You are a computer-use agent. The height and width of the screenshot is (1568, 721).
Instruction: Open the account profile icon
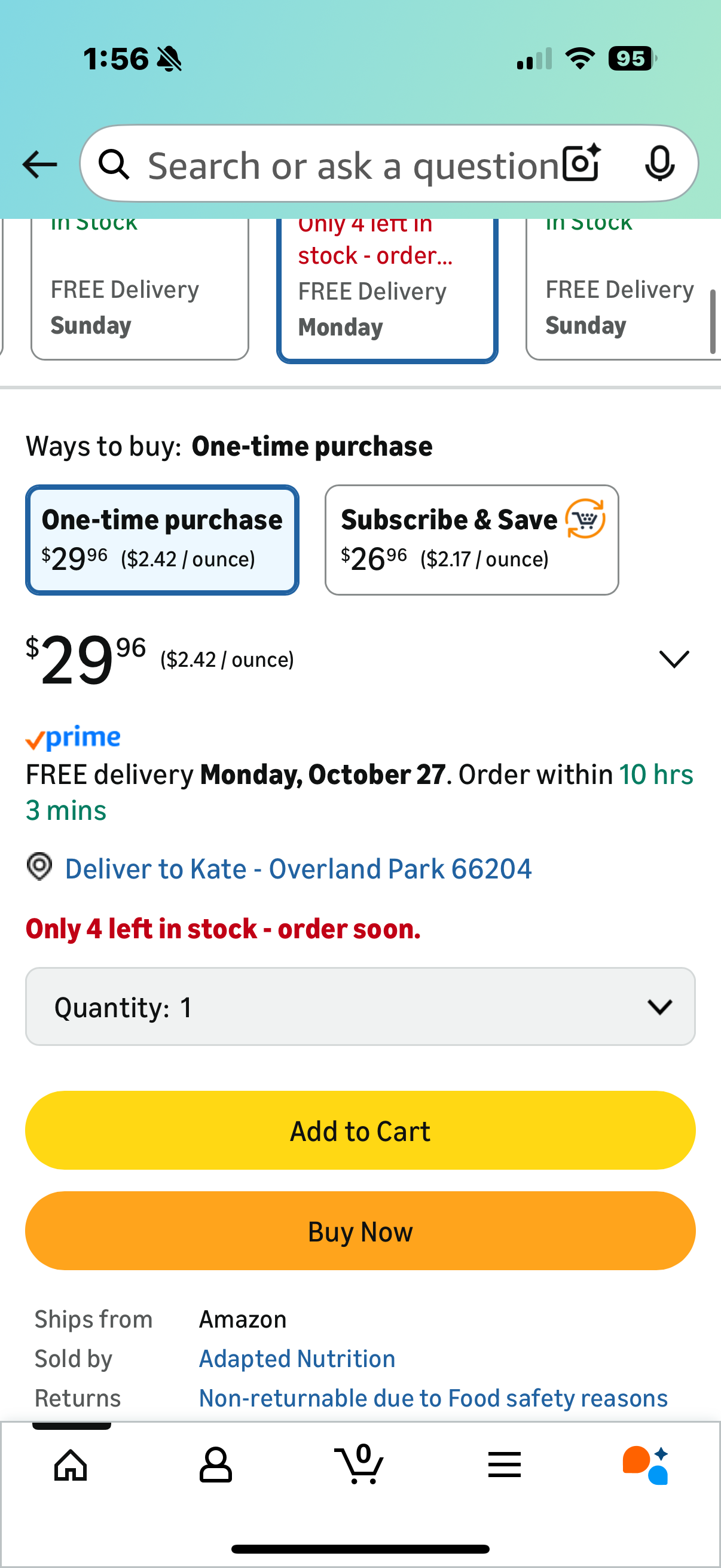tap(216, 1465)
